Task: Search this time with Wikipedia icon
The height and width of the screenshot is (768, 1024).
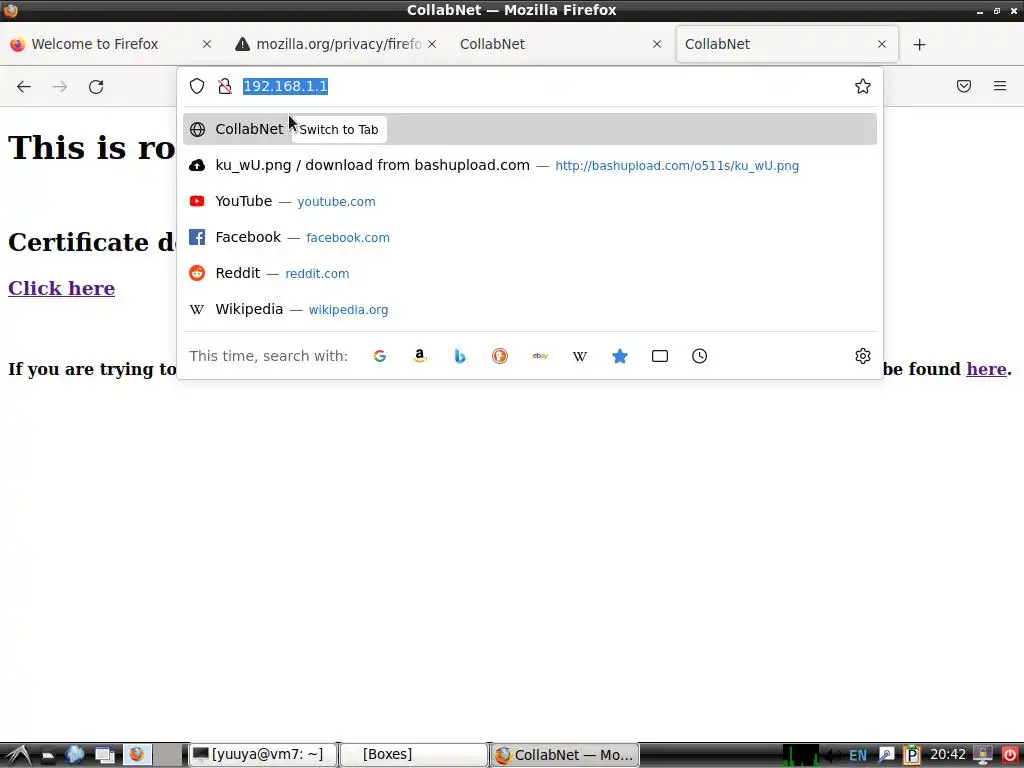Action: pos(580,356)
